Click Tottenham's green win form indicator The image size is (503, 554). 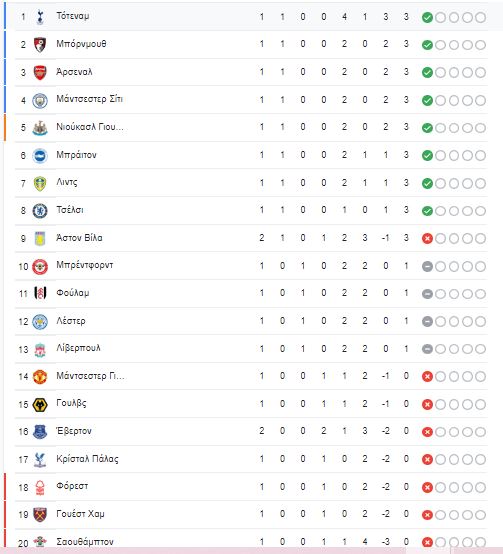coord(427,17)
